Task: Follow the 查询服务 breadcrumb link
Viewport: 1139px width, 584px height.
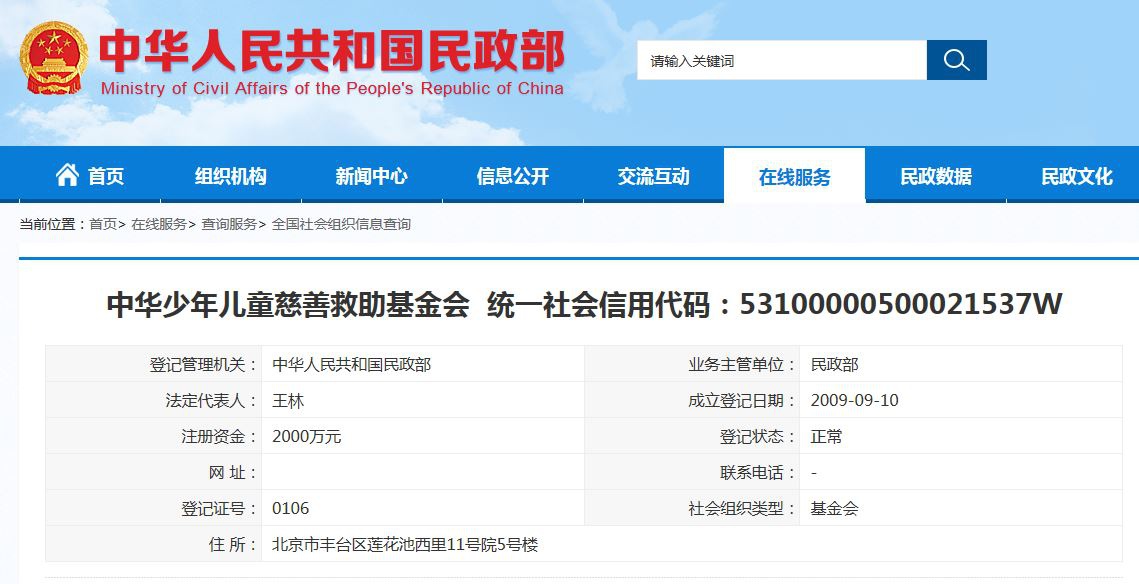Action: (229, 224)
